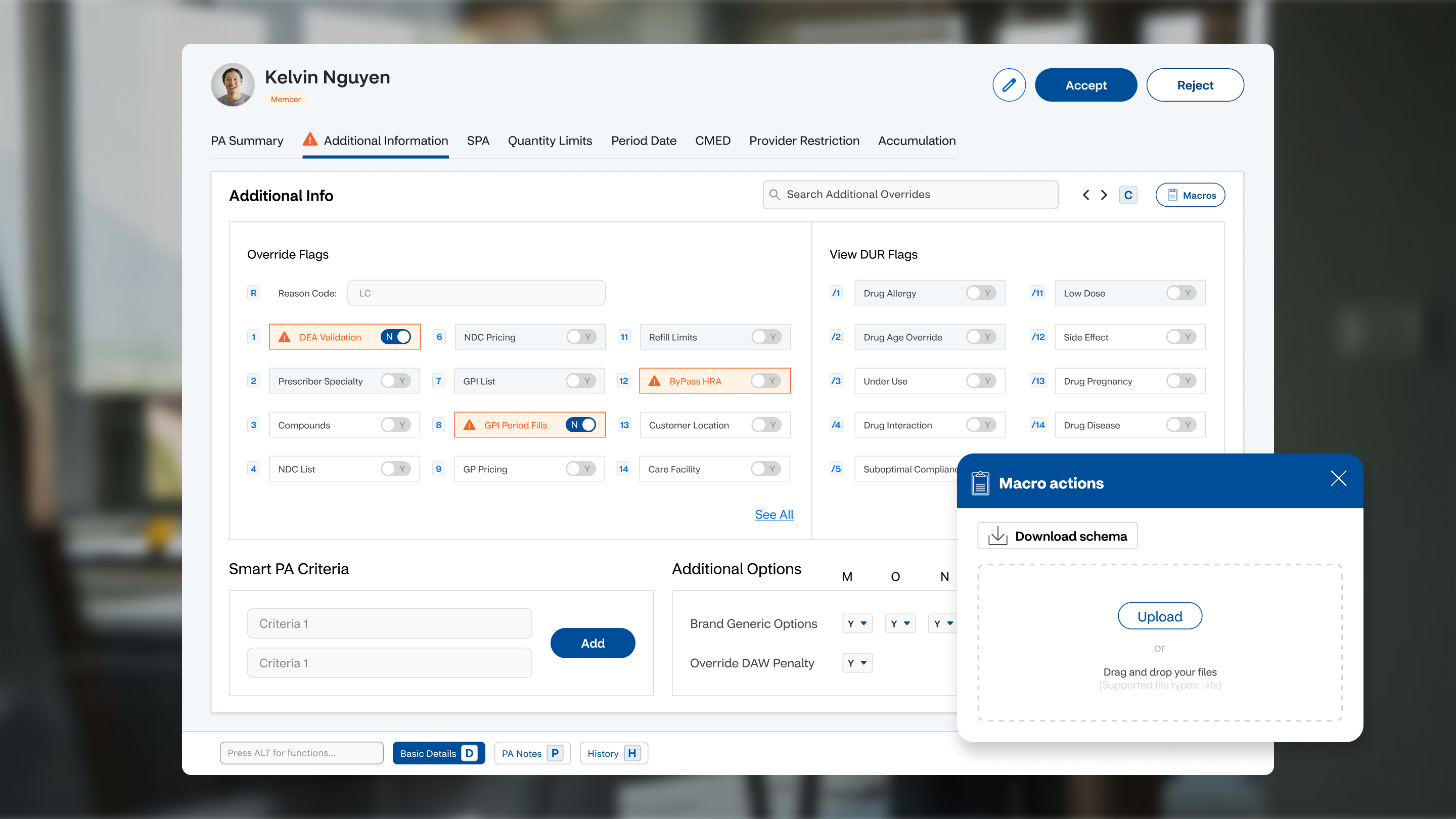Toggle the Low Dose DUR switch
The height and width of the screenshot is (819, 1456).
(x=1181, y=293)
